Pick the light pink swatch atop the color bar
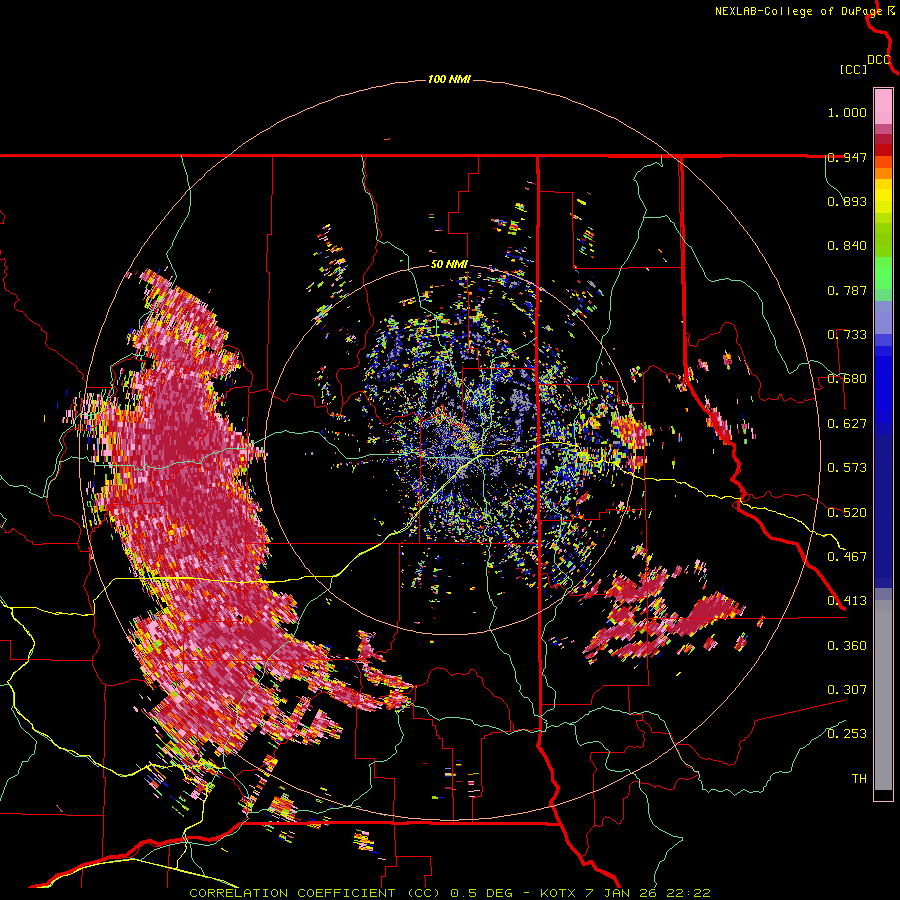900x900 pixels. 883,106
